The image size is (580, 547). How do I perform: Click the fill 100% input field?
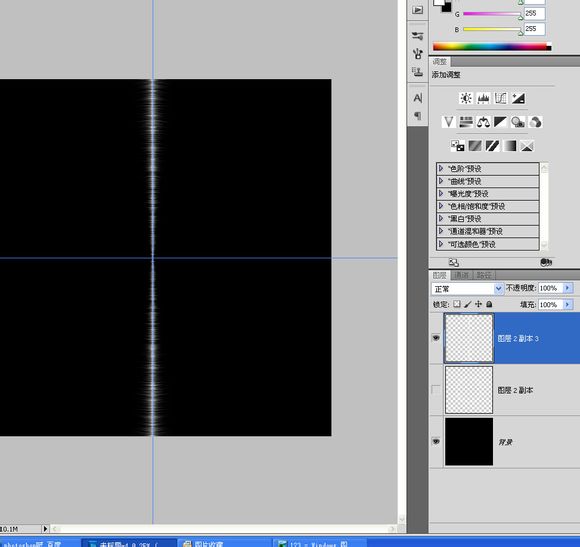click(550, 304)
